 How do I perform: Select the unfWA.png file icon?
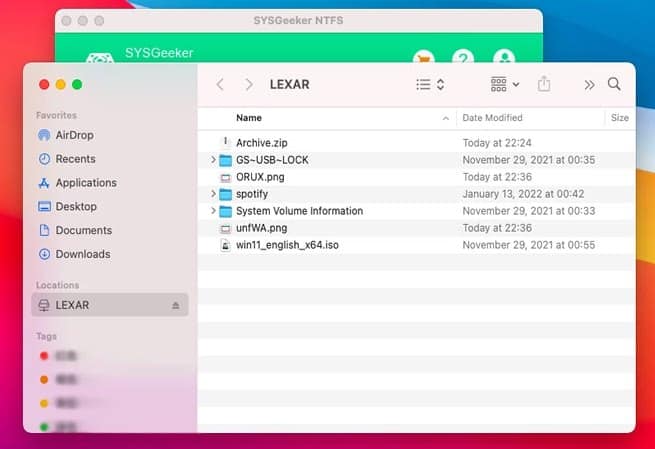pos(226,228)
